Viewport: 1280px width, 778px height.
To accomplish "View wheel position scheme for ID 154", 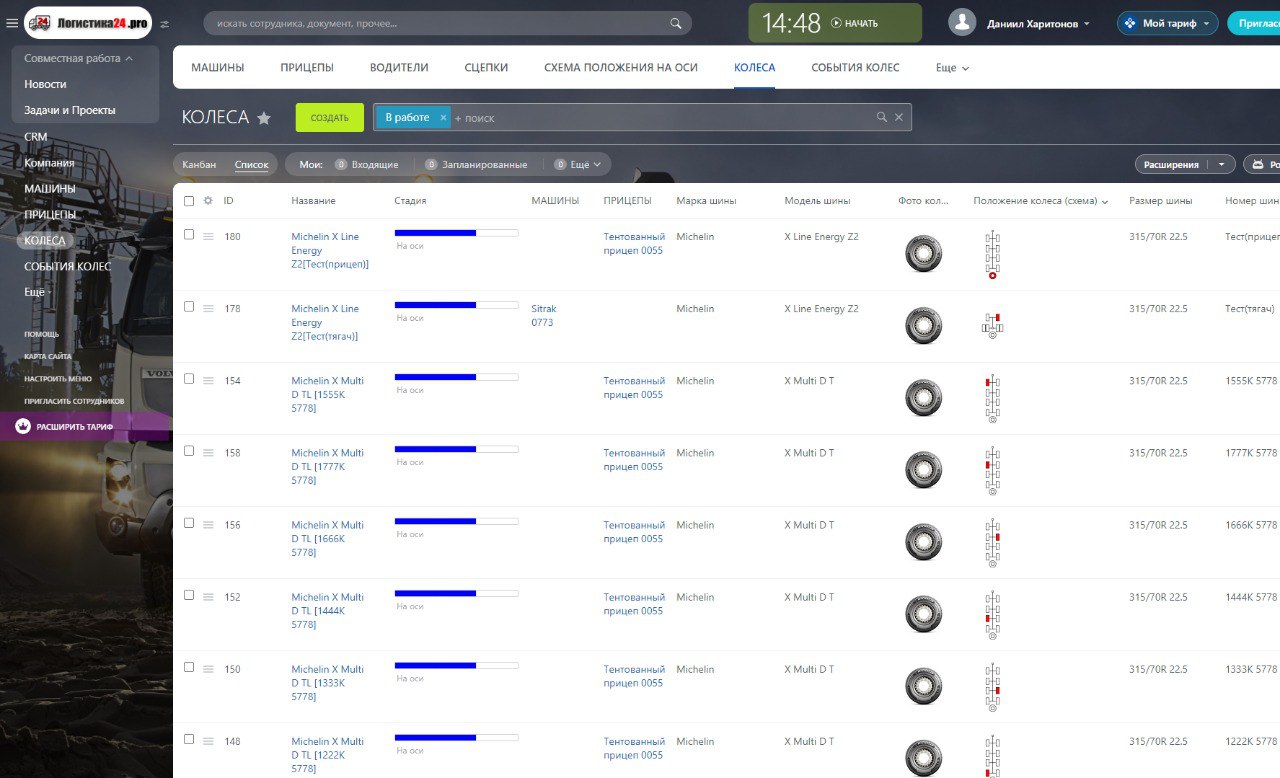I will tap(992, 398).
